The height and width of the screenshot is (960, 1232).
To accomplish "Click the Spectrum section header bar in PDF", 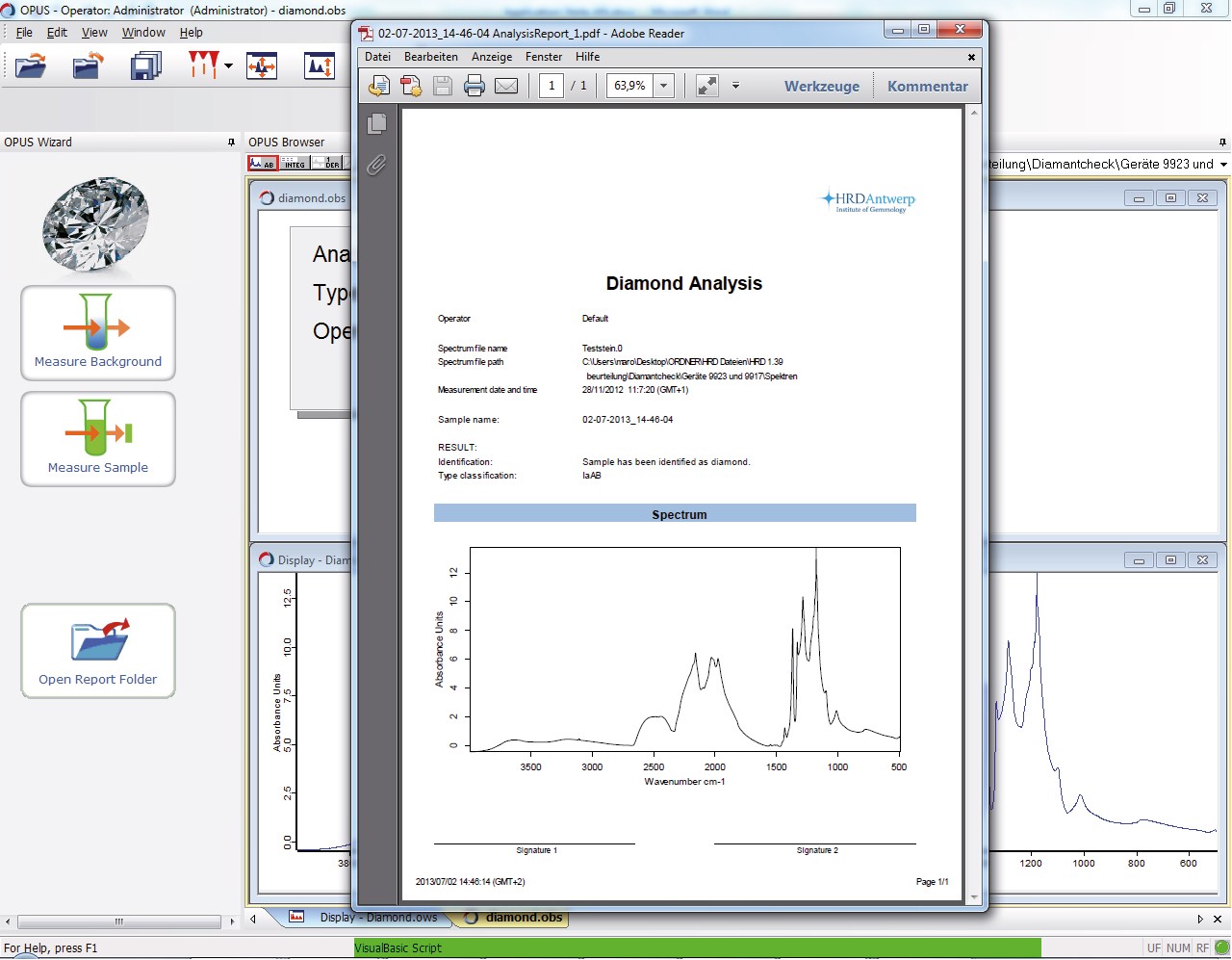I will pos(675,514).
